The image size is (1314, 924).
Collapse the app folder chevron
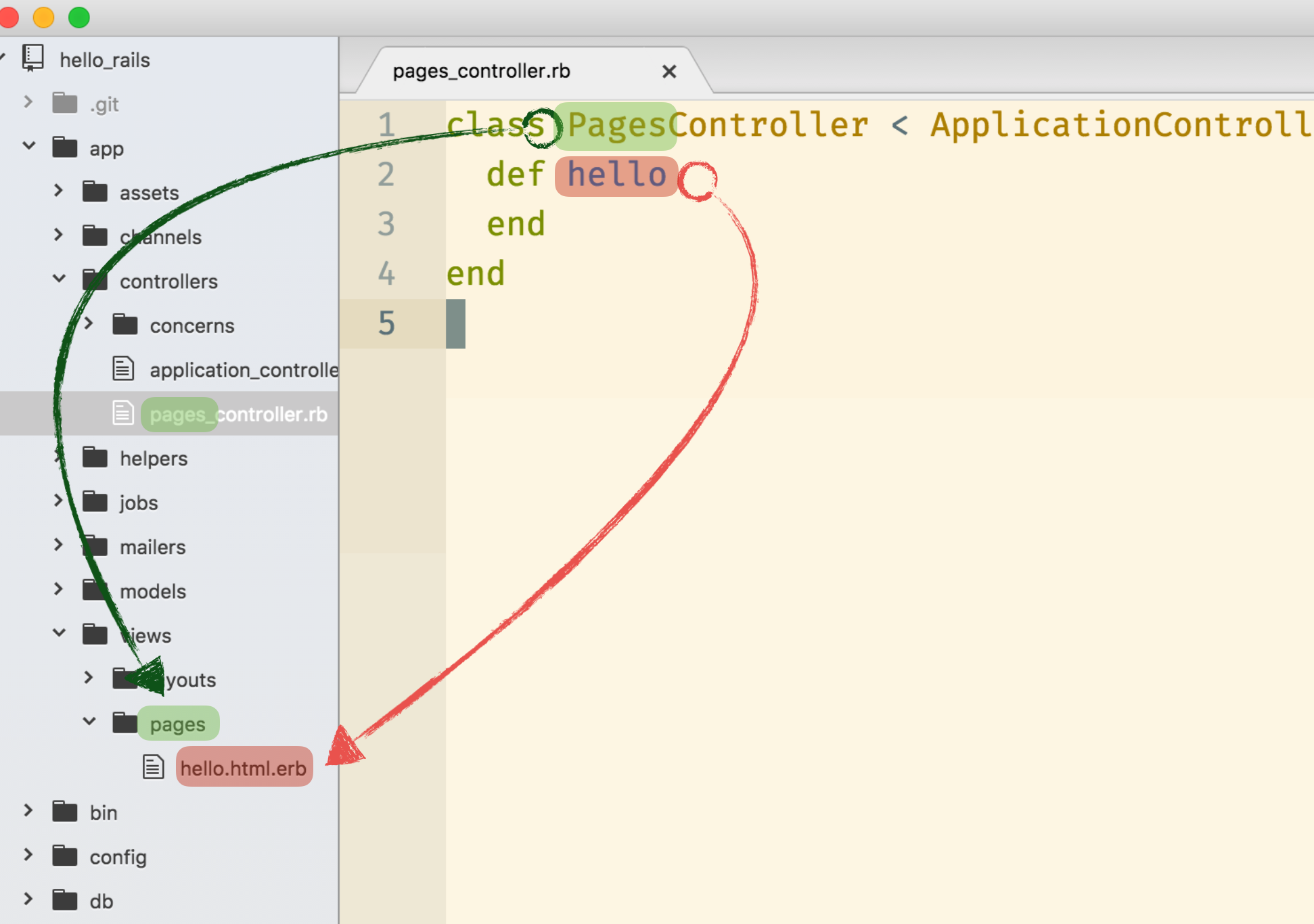point(29,145)
